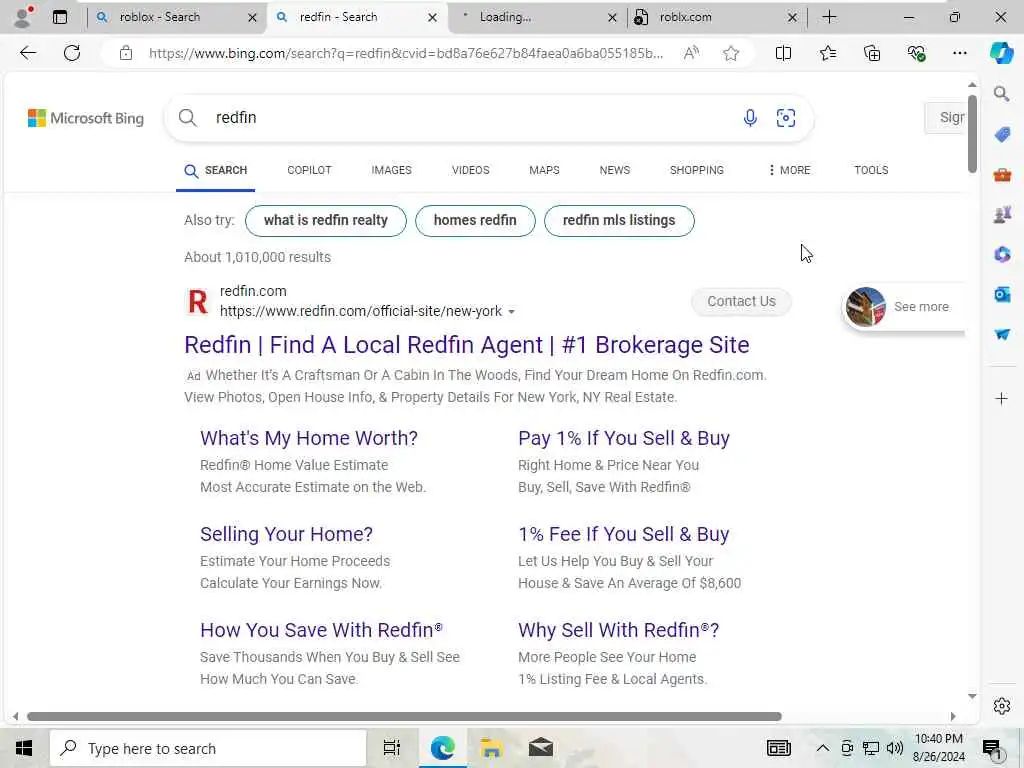Viewport: 1024px width, 768px height.
Task: Add sidebar app with plus icon
Action: coord(1001,398)
